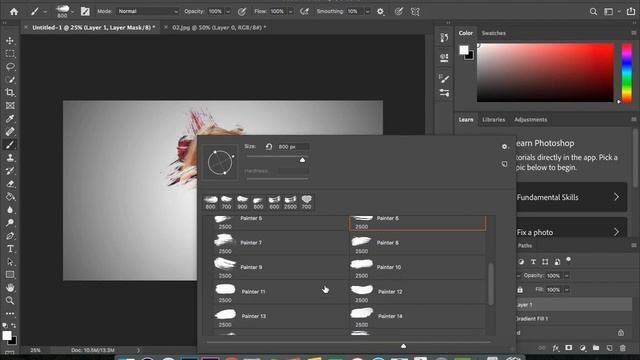Reset brush size icon next to Size

click(x=269, y=147)
